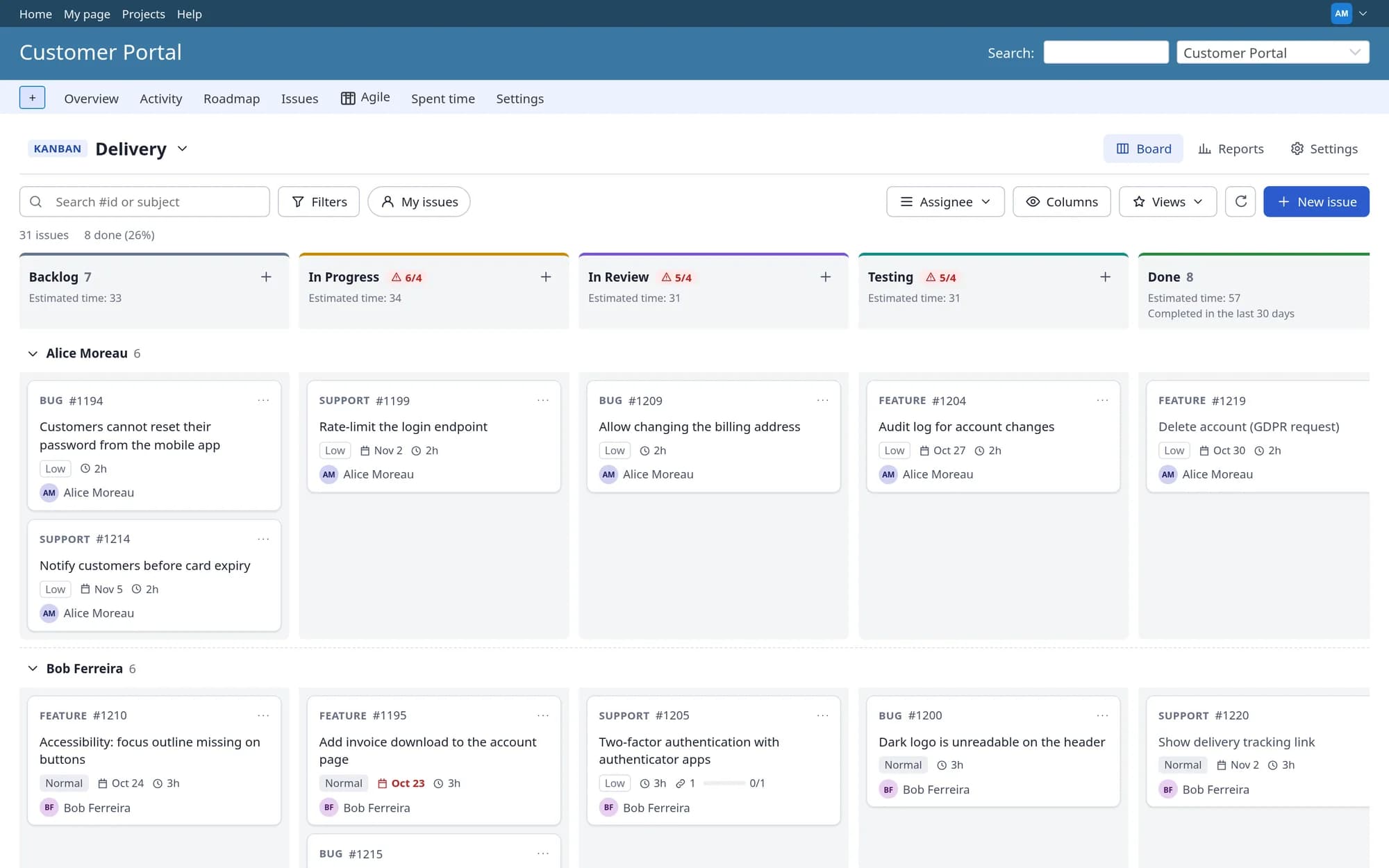This screenshot has width=1389, height=868.
Task: Click the New issue button
Action: pyautogui.click(x=1316, y=201)
